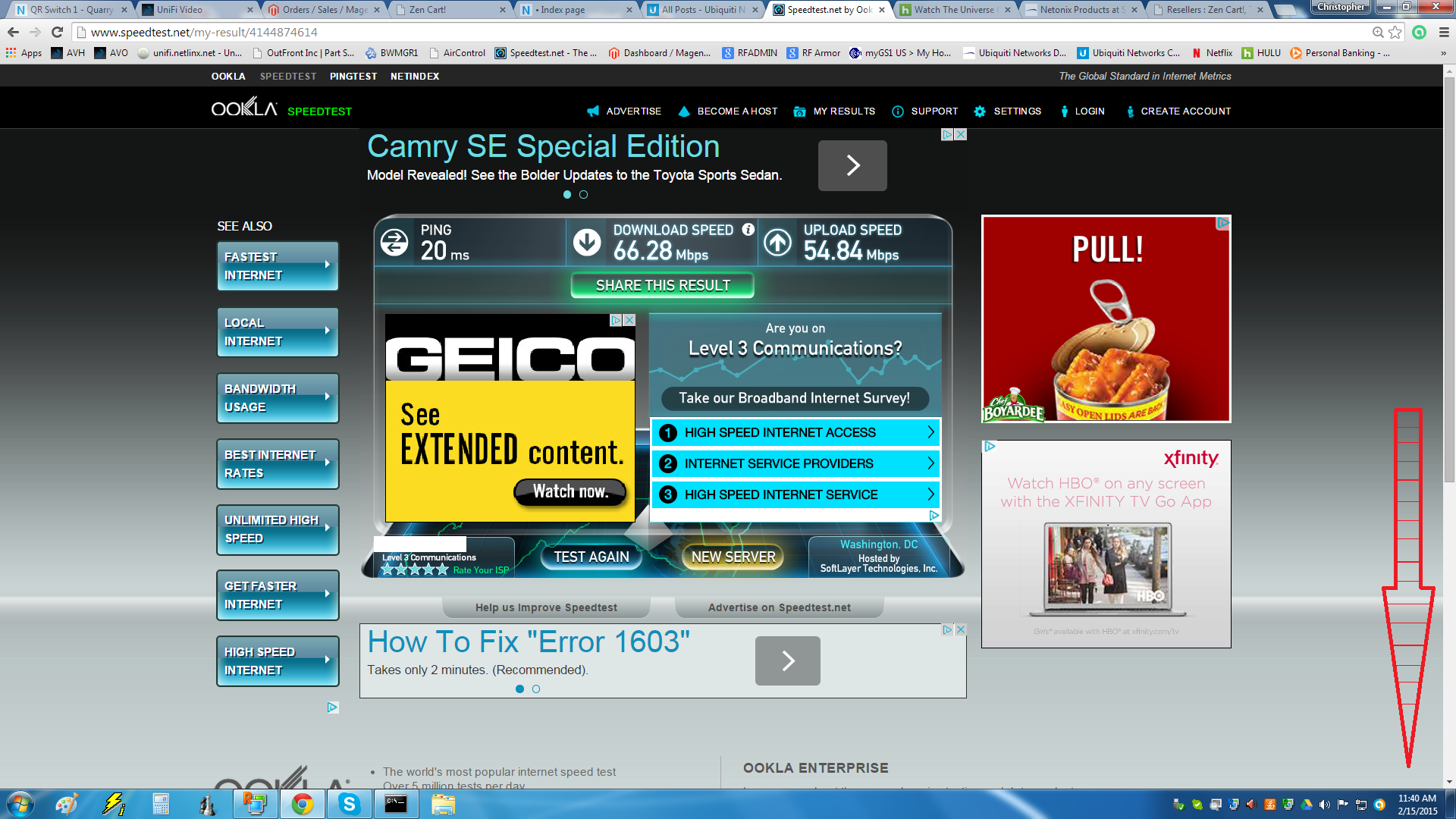Open the zoom magnifier icon in address bar
This screenshot has width=1456, height=819.
pyautogui.click(x=1378, y=32)
